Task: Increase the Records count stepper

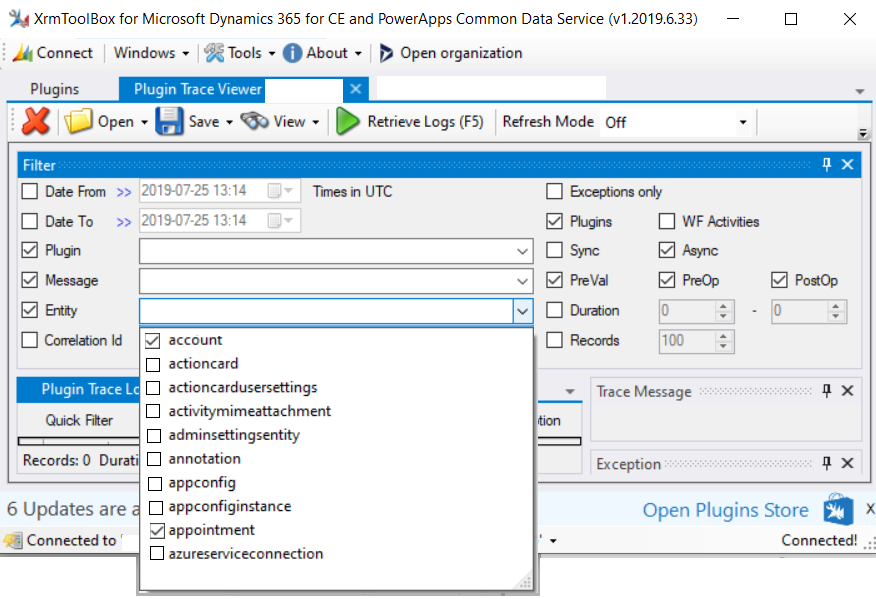Action: [723, 336]
